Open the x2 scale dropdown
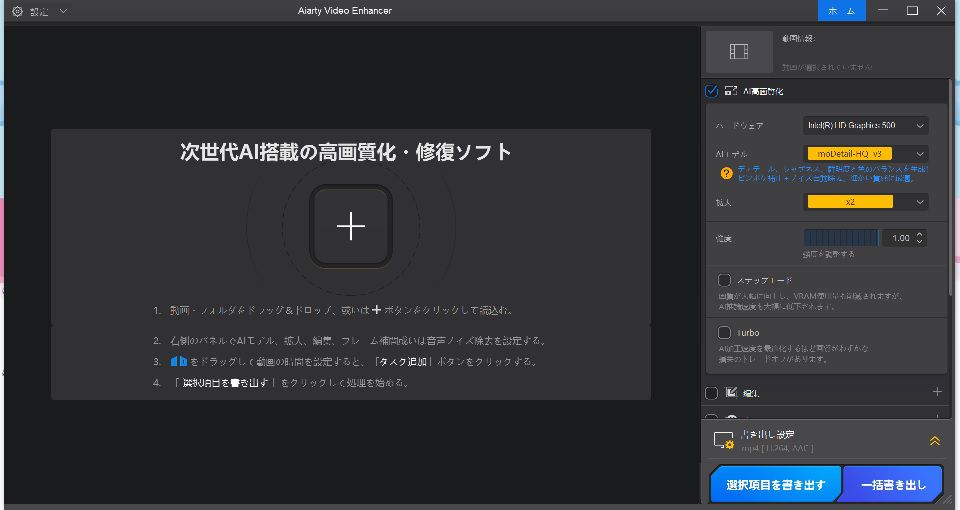The width and height of the screenshot is (960, 510). click(x=865, y=202)
